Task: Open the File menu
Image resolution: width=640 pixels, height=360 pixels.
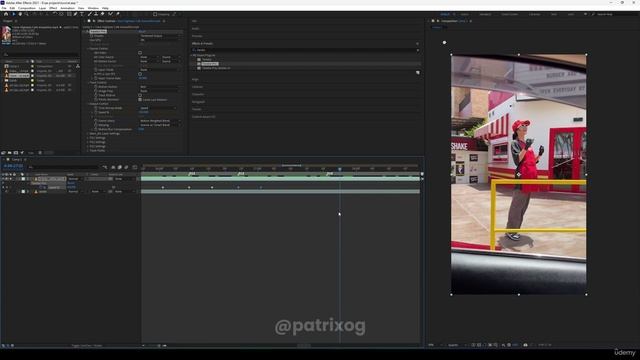Action: coord(4,8)
